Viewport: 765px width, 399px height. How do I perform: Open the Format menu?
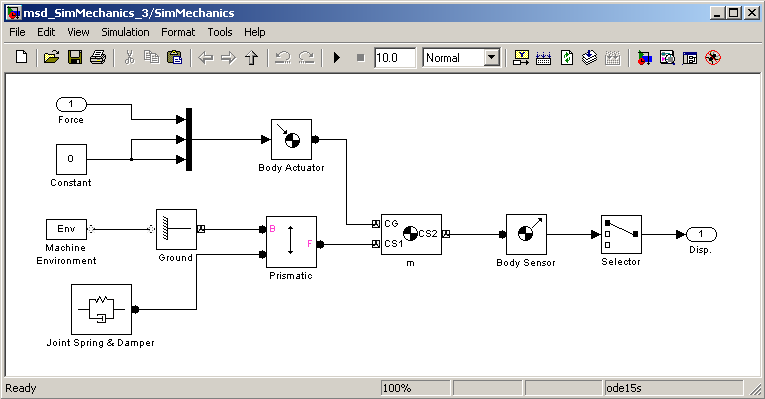point(178,32)
